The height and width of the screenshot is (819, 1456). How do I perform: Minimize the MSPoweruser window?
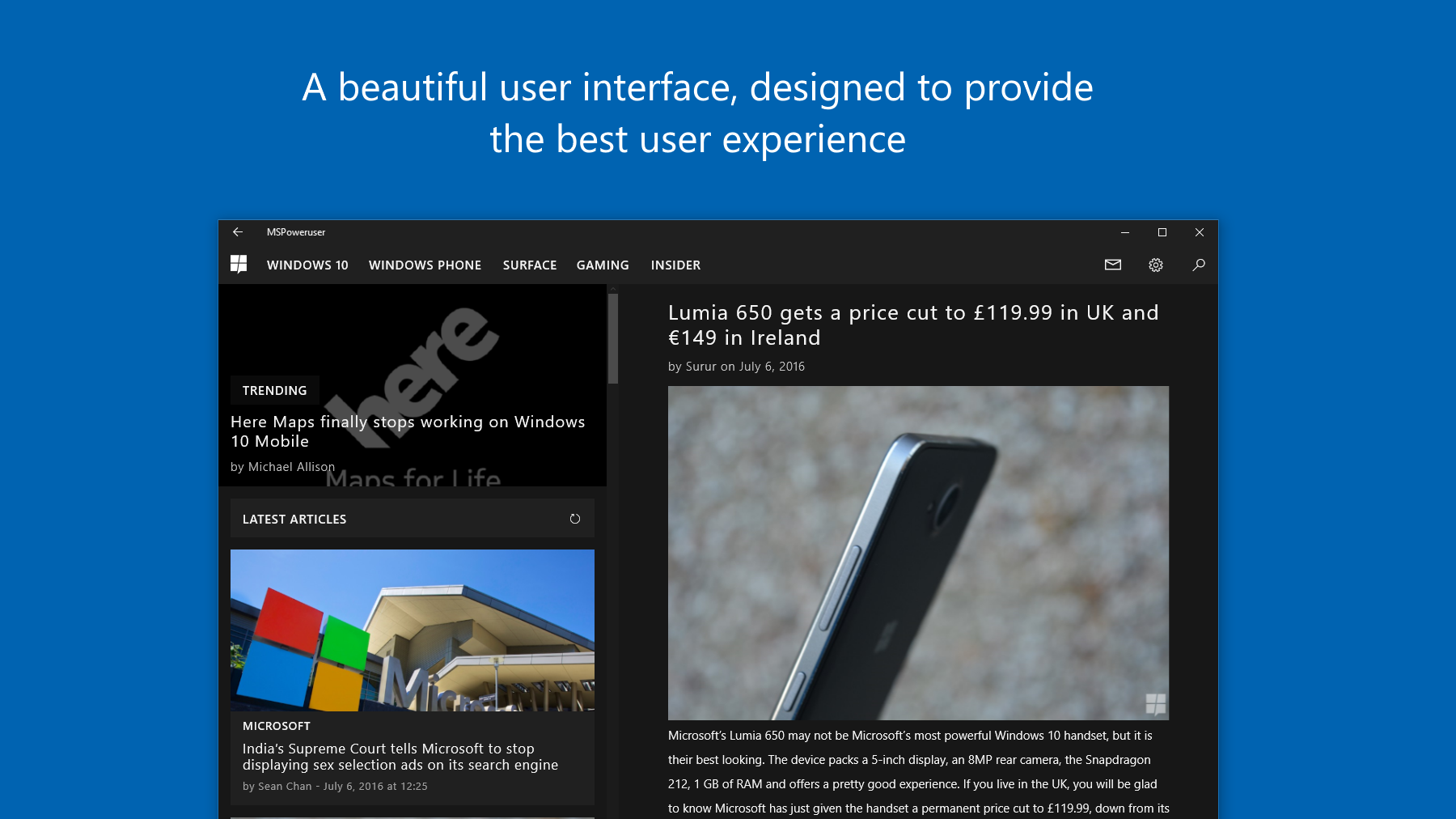(x=1125, y=232)
